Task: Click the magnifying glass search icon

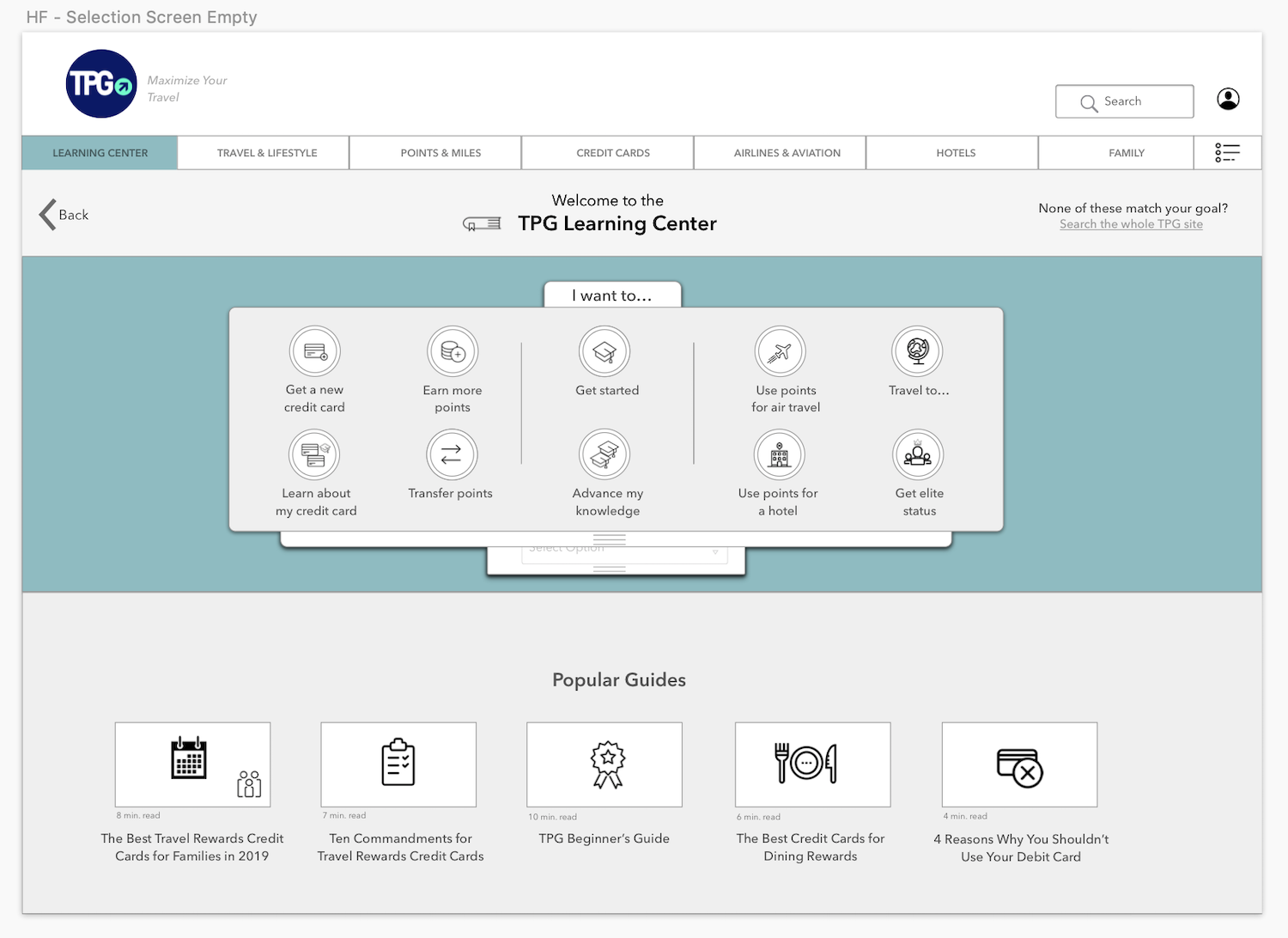Action: pos(1089,103)
